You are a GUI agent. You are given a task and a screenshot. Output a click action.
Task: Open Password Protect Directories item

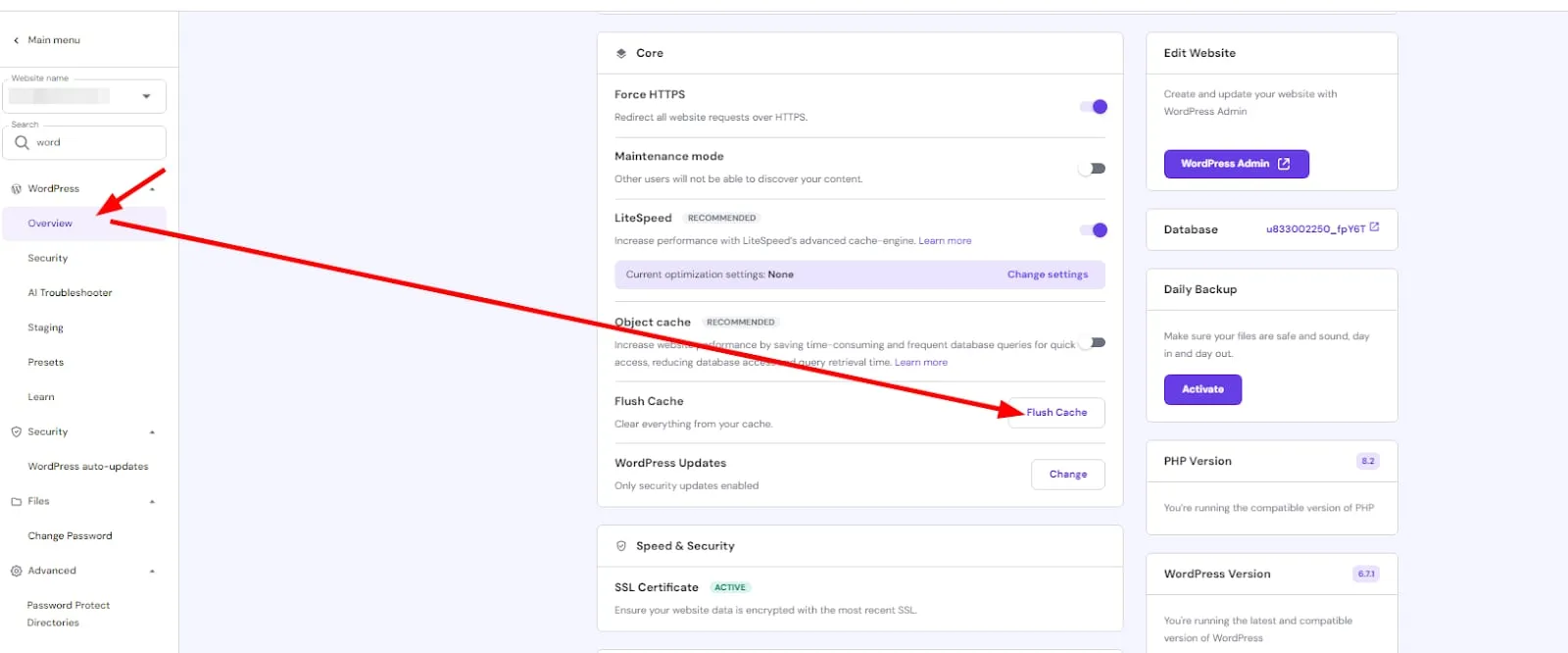(x=69, y=614)
